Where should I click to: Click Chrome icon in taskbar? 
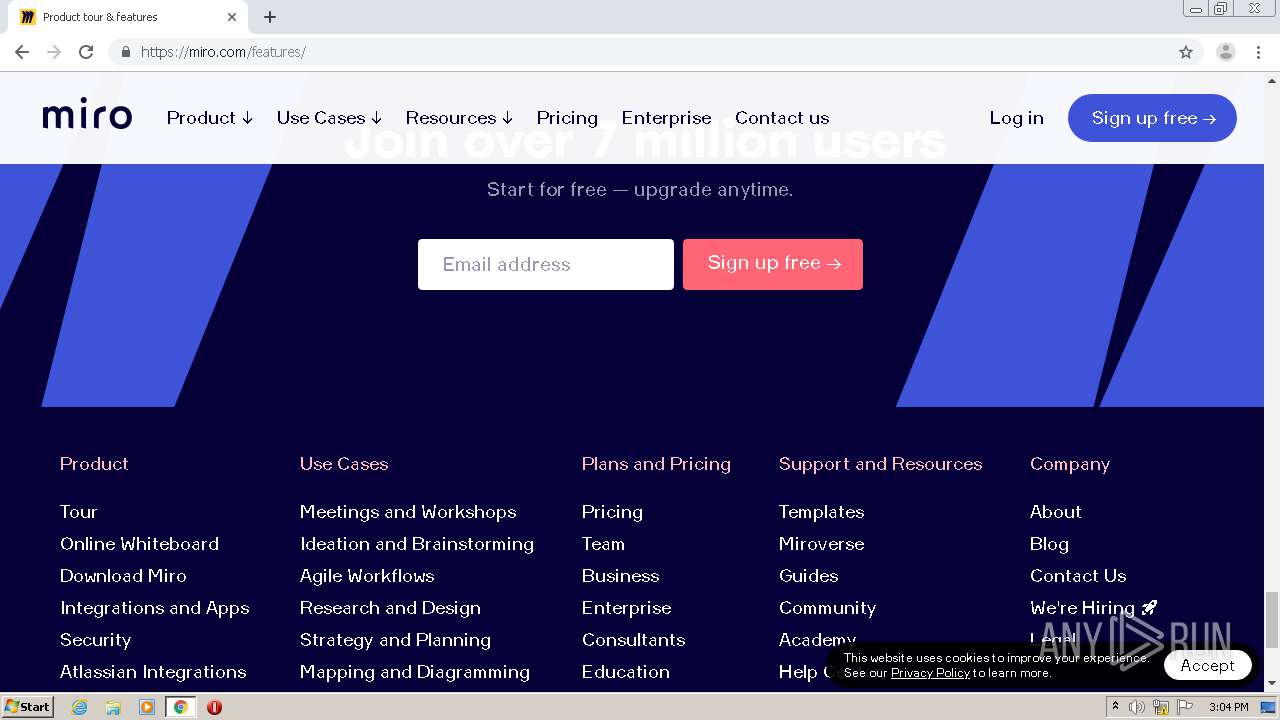(x=180, y=707)
